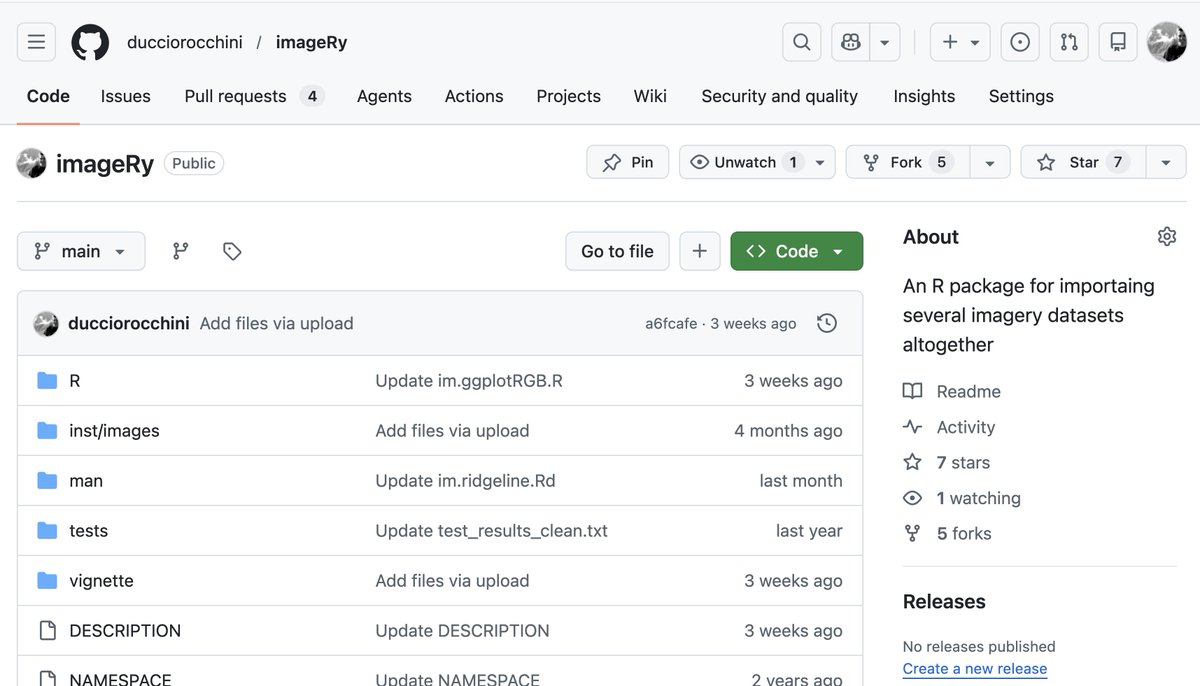
Task: Click the Releases heading
Action: pos(944,602)
